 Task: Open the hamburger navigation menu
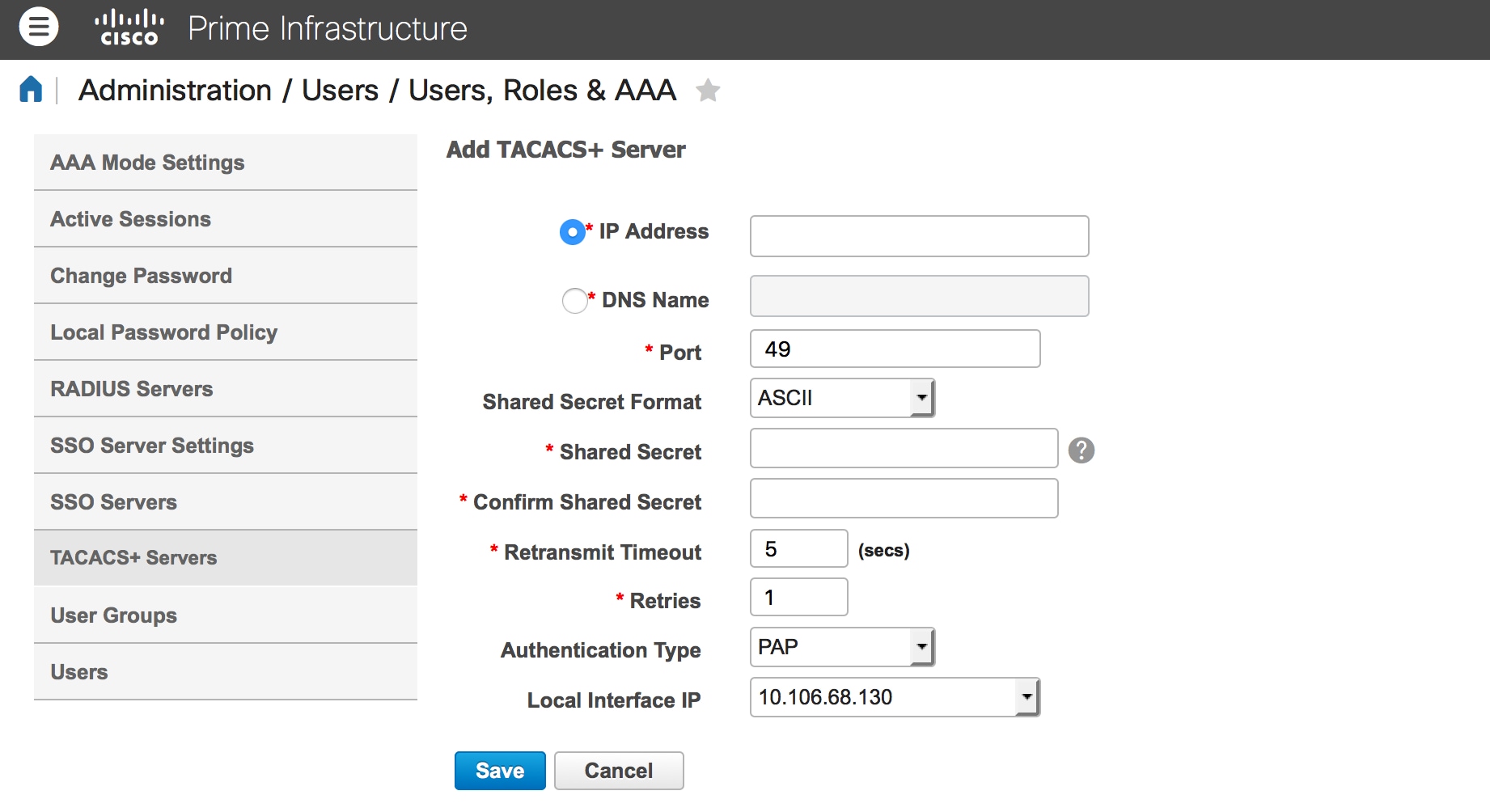(x=38, y=27)
